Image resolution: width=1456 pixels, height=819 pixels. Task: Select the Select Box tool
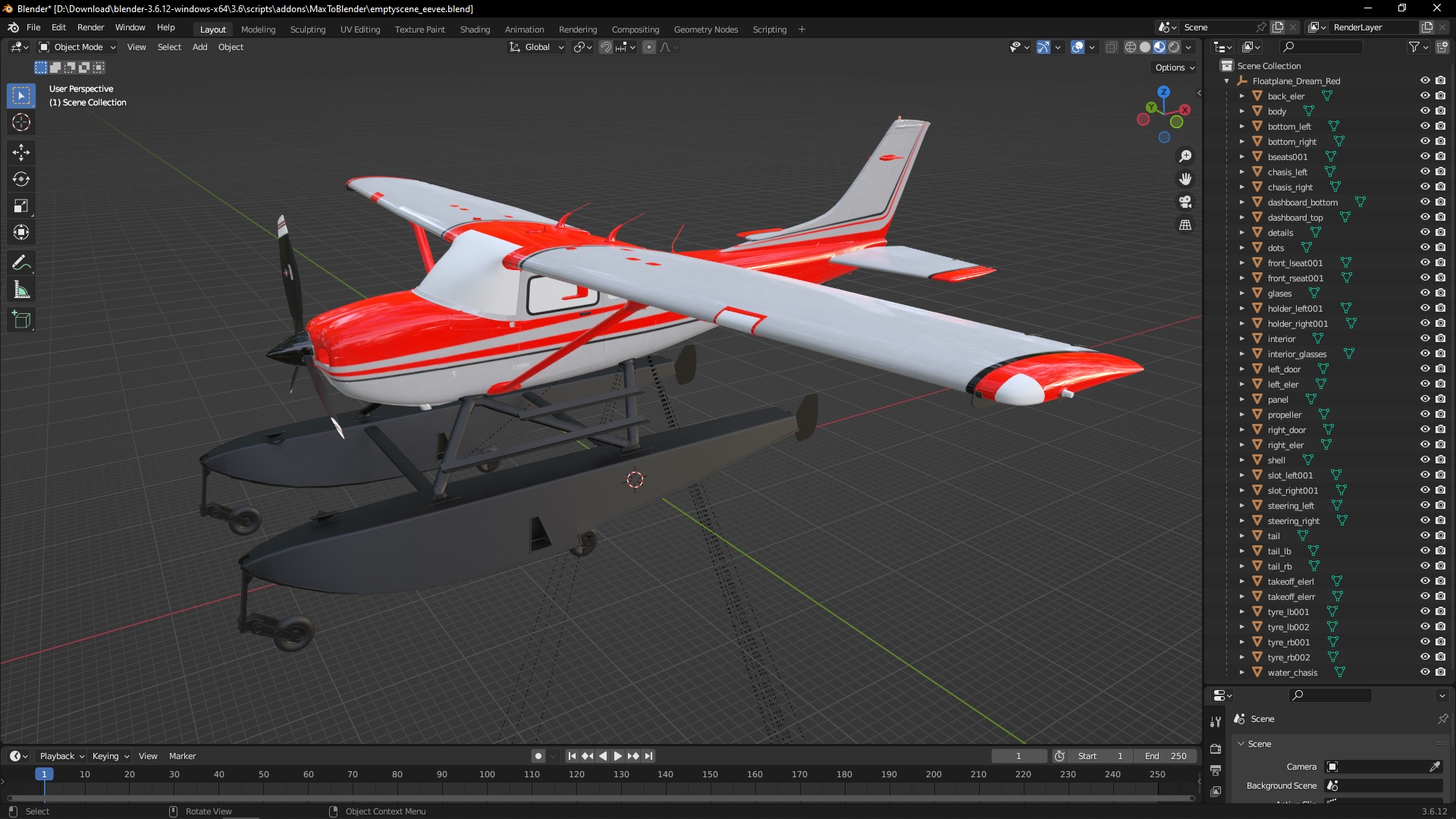21,96
